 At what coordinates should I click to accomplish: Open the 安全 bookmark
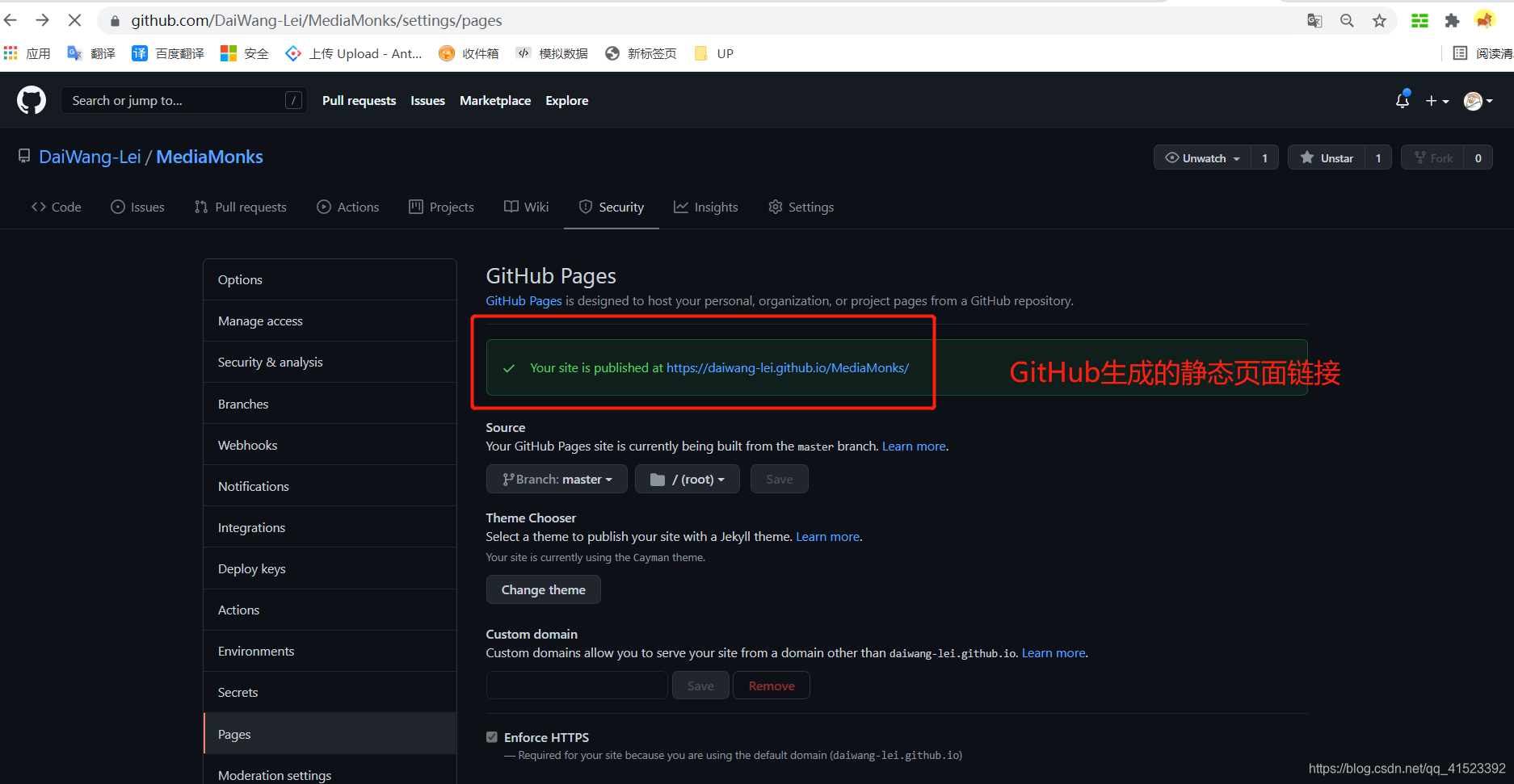[x=245, y=53]
